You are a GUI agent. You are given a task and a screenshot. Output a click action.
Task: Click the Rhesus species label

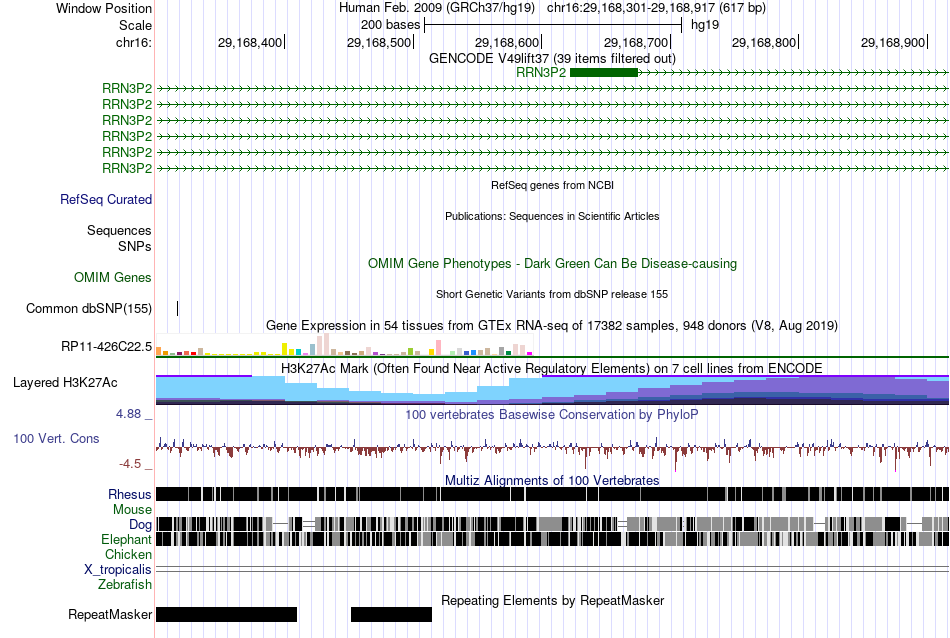[130, 494]
